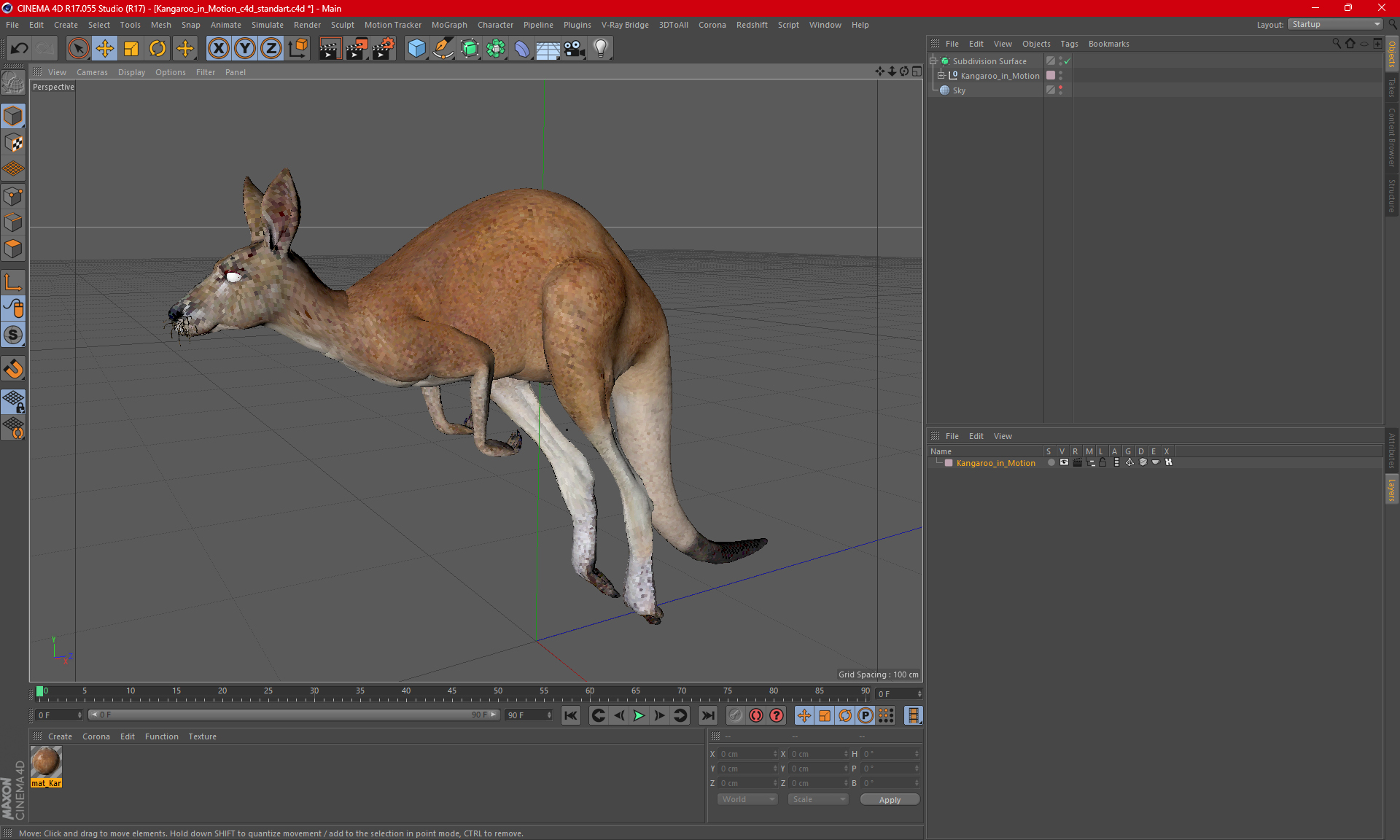Open the Content Browser side tab
This screenshot has height=840, width=1400.
(x=1391, y=137)
